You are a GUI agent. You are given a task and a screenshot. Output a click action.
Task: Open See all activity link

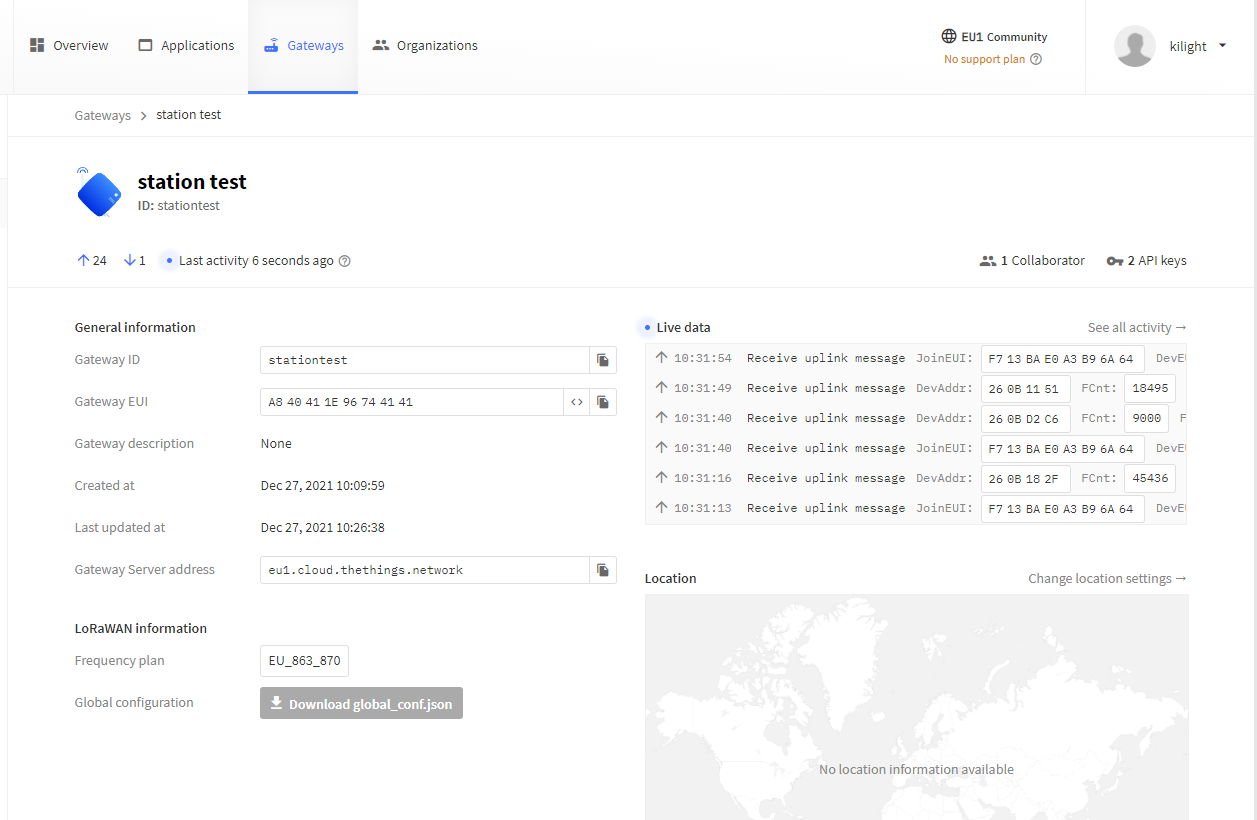click(1137, 327)
